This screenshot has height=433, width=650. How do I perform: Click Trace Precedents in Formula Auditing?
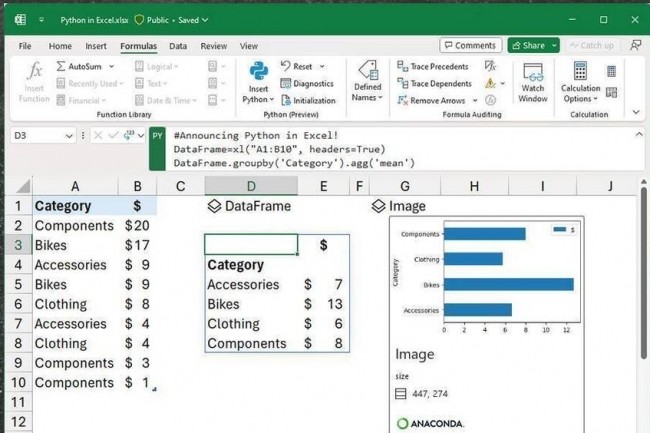(433, 67)
